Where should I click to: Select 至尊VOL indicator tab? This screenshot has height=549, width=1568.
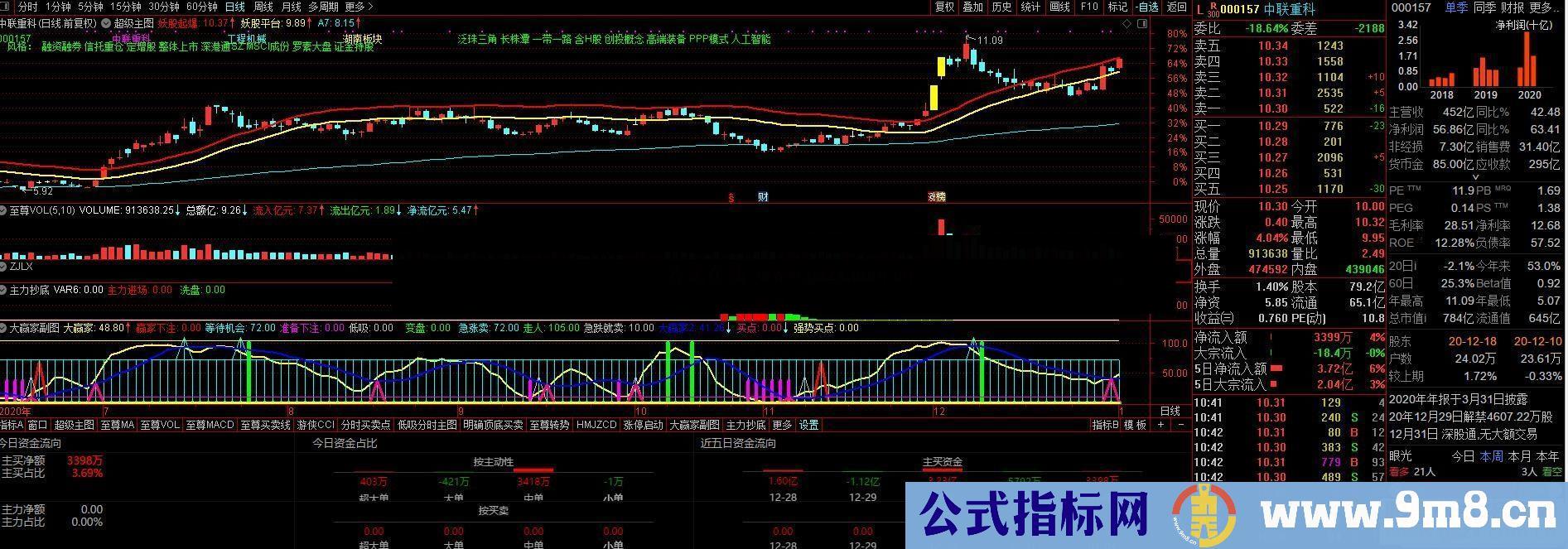coord(159,425)
